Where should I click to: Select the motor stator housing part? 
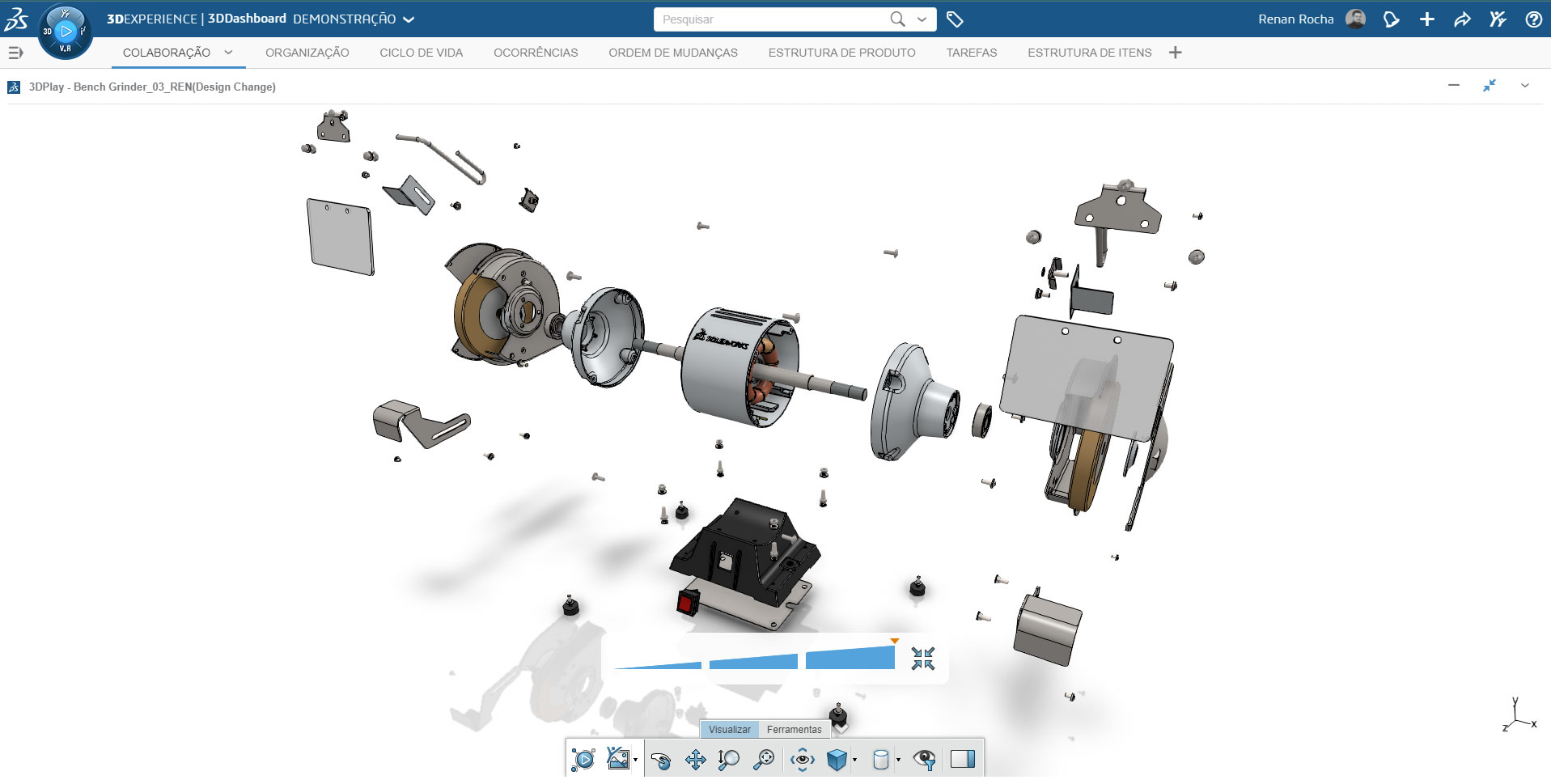pyautogui.click(x=740, y=367)
